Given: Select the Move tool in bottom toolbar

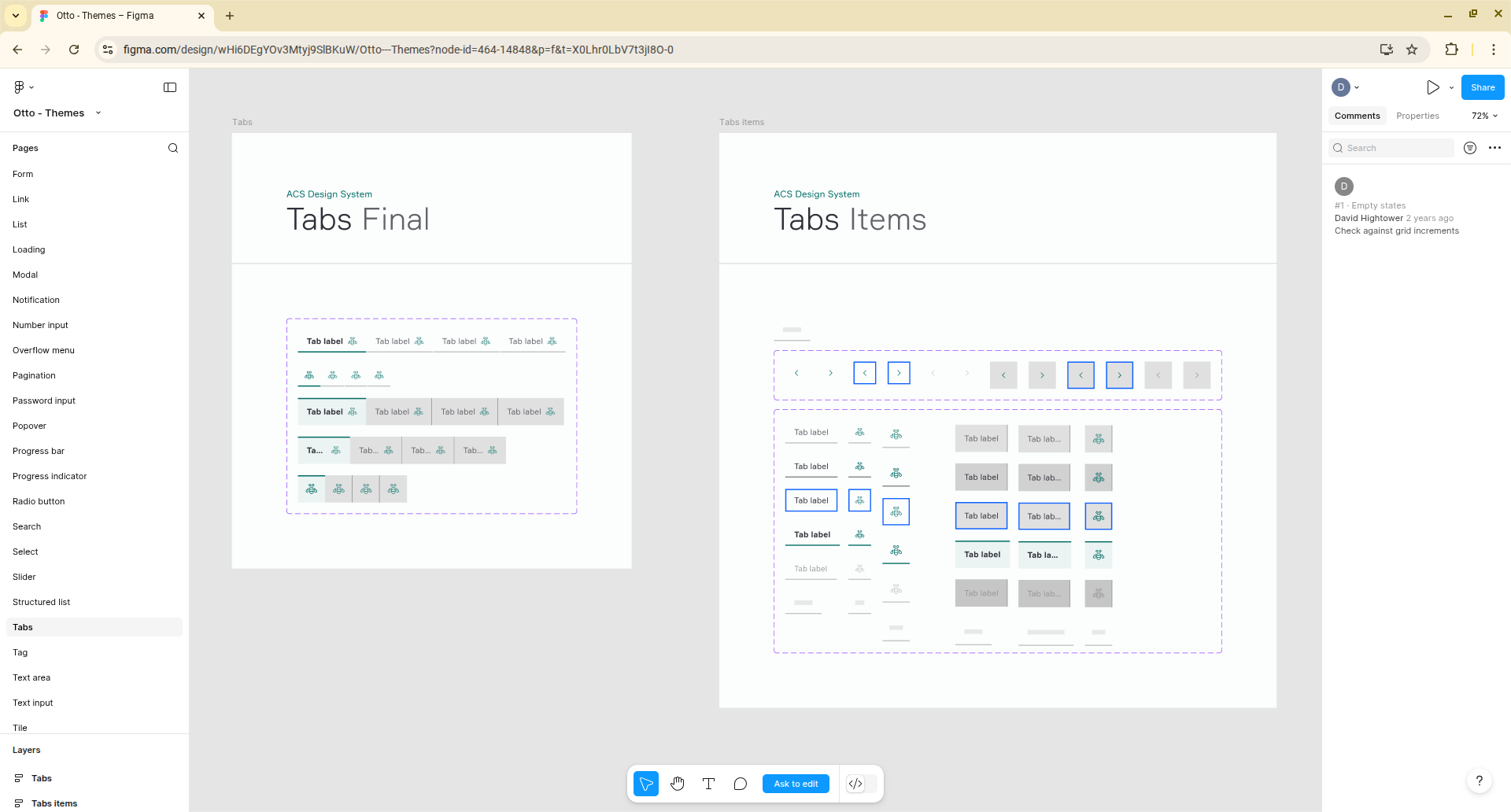Looking at the screenshot, I should 646,784.
